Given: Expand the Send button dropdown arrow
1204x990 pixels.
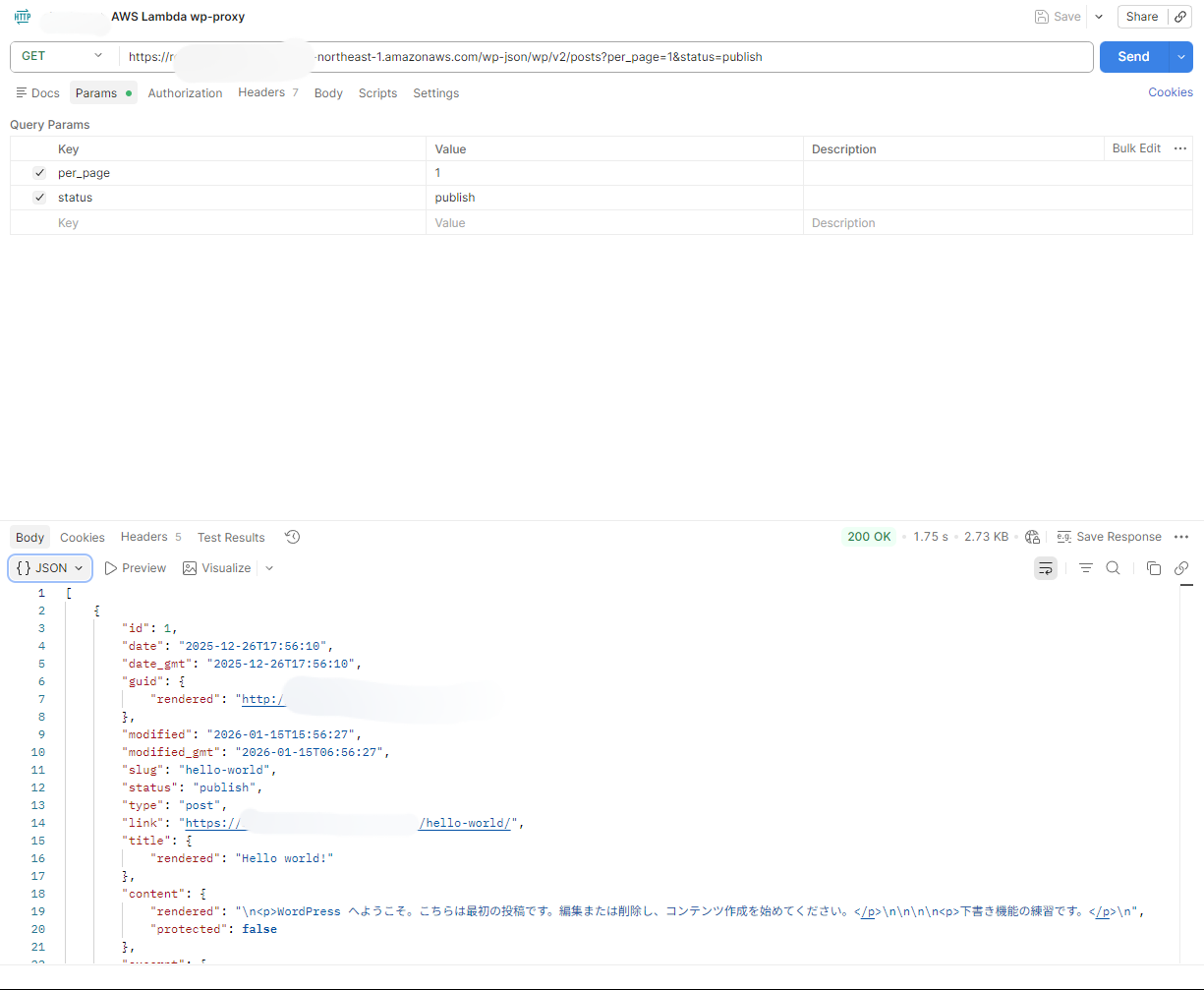Looking at the screenshot, I should pos(1180,57).
